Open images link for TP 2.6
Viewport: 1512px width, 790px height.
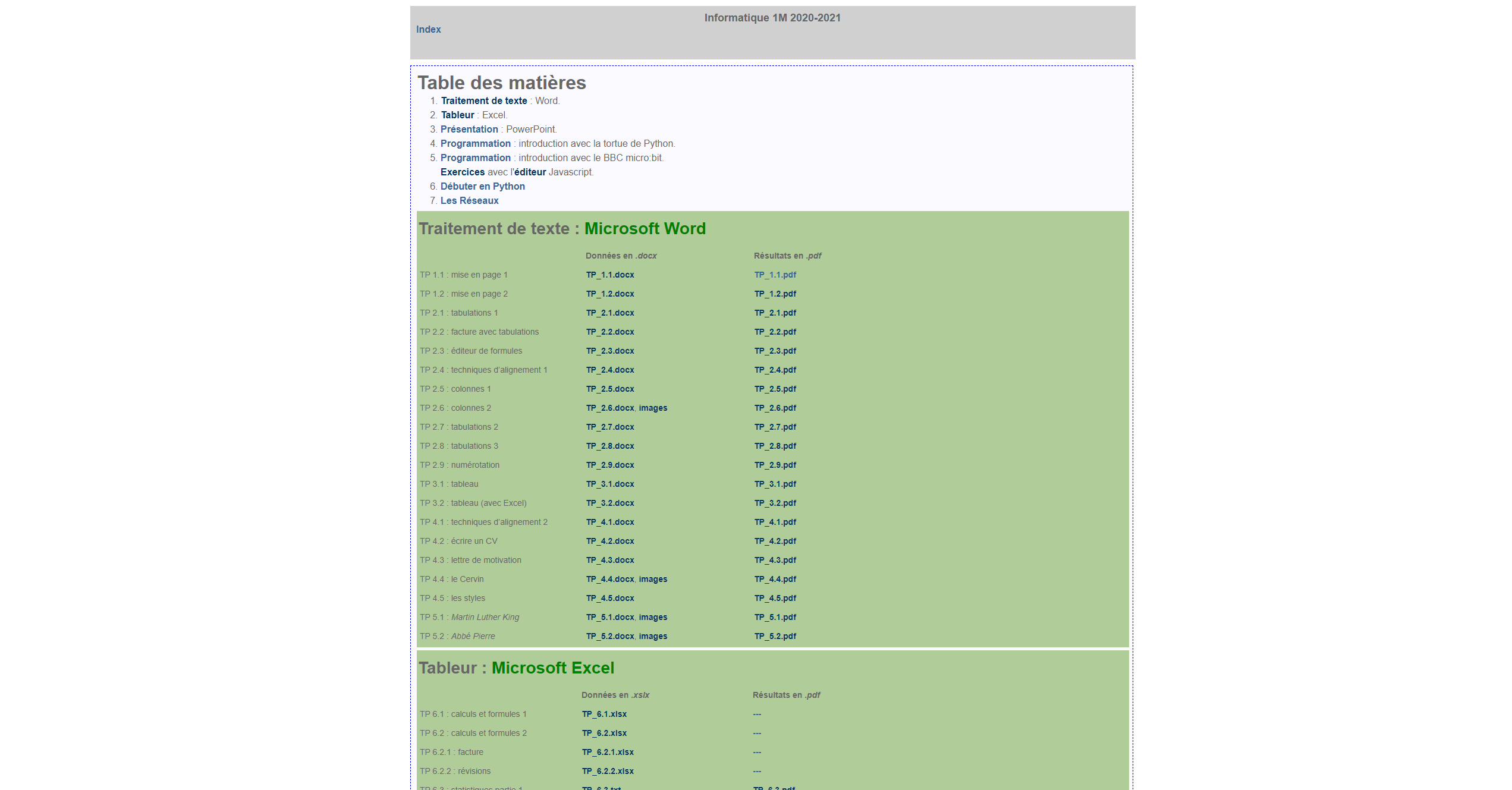(x=653, y=408)
